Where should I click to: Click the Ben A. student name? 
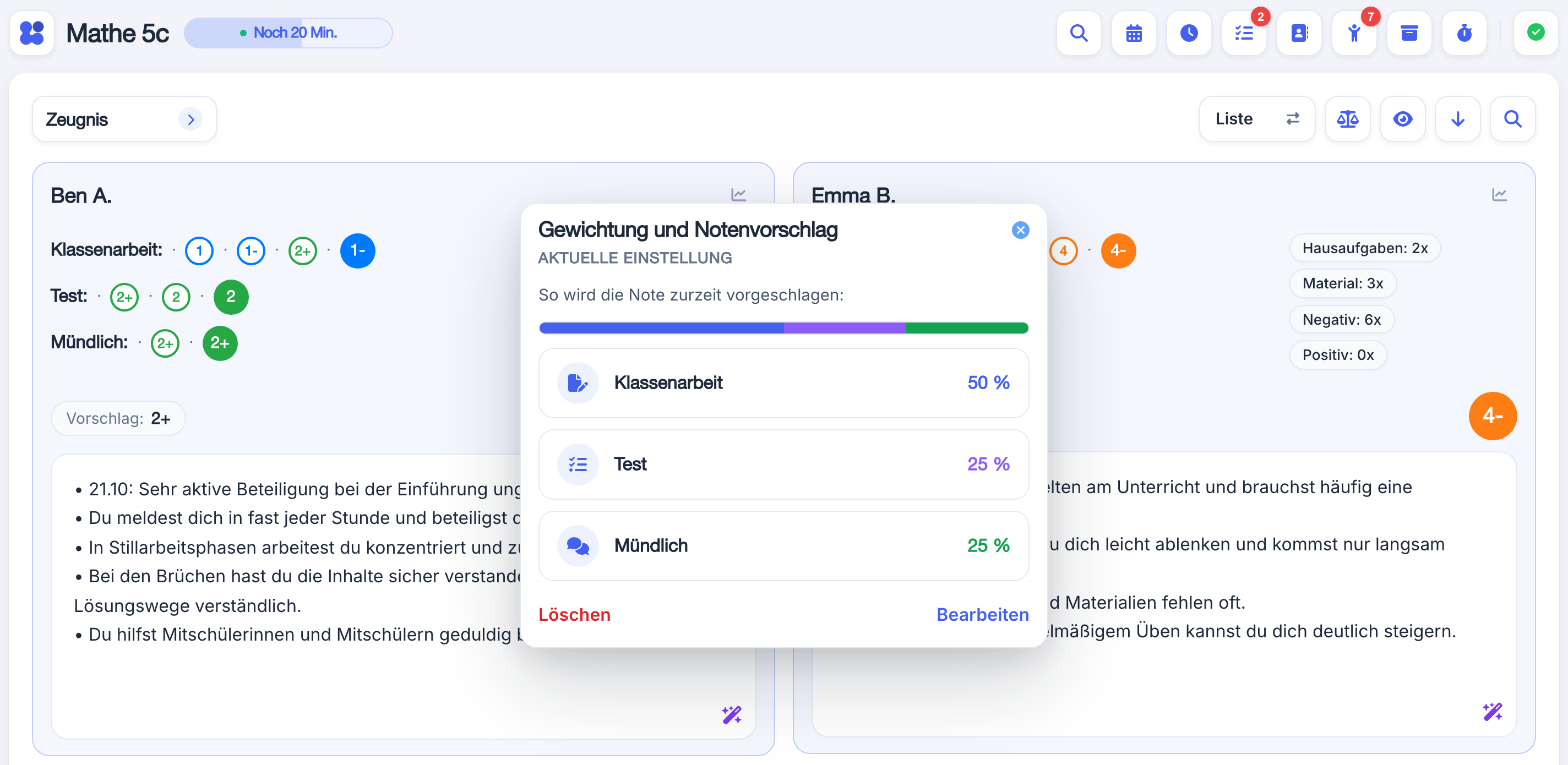point(81,196)
